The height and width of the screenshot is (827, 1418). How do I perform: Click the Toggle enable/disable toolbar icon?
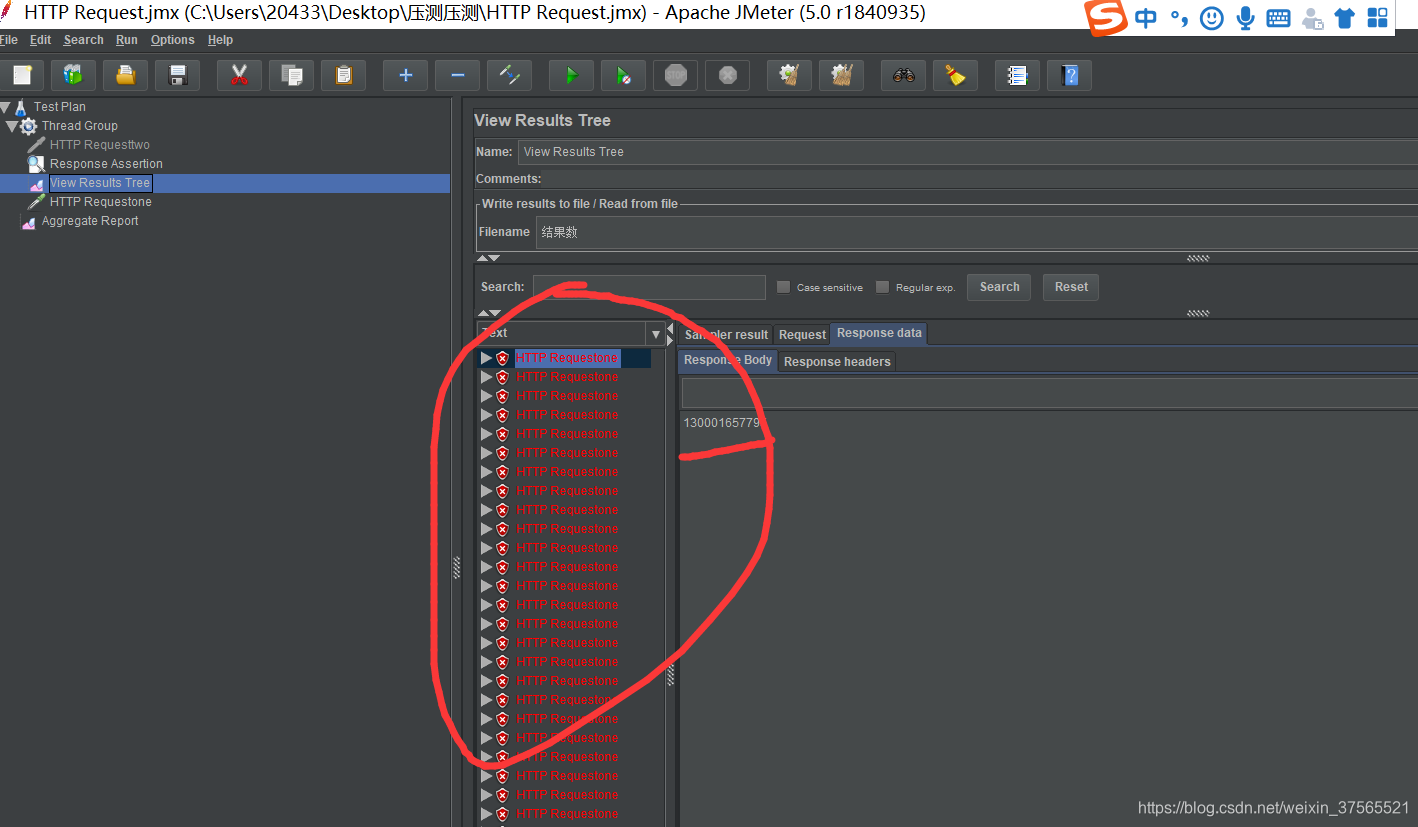(509, 75)
